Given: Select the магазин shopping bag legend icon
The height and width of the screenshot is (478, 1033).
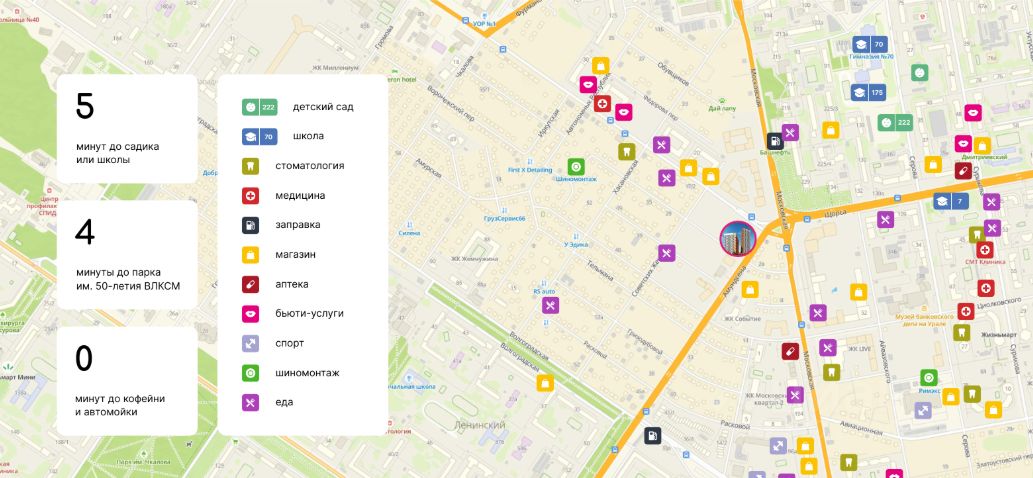Looking at the screenshot, I should pos(250,255).
